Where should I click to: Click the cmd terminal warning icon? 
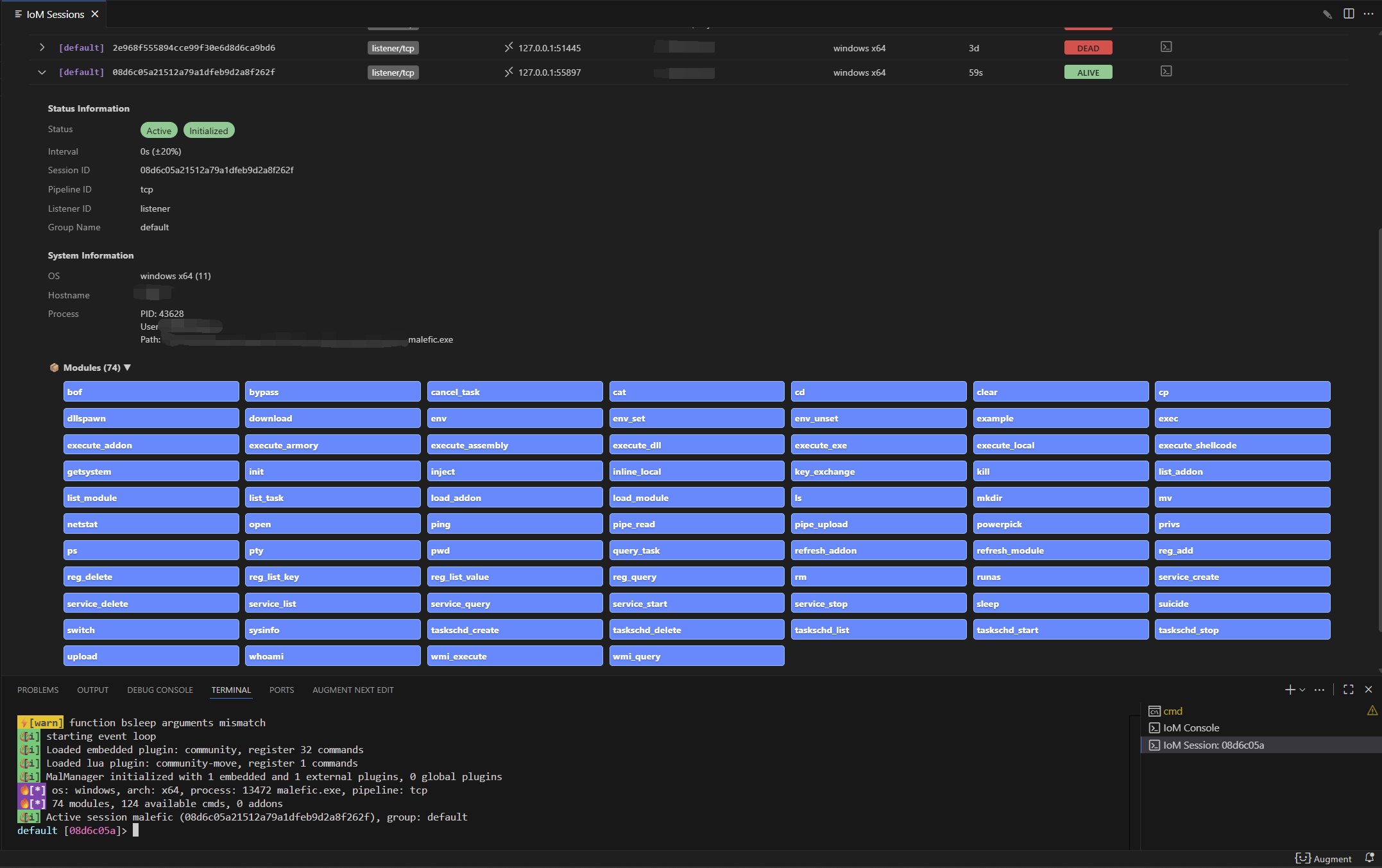1372,710
